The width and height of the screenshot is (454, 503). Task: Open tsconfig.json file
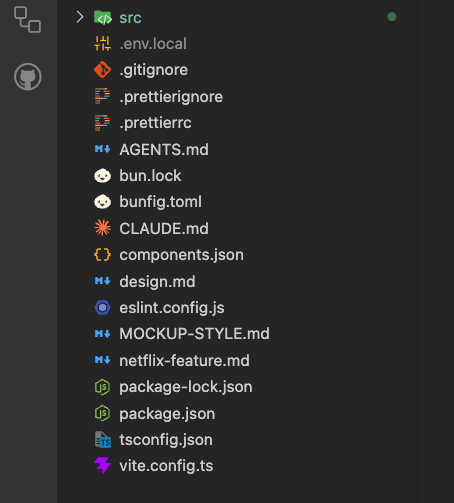(166, 440)
